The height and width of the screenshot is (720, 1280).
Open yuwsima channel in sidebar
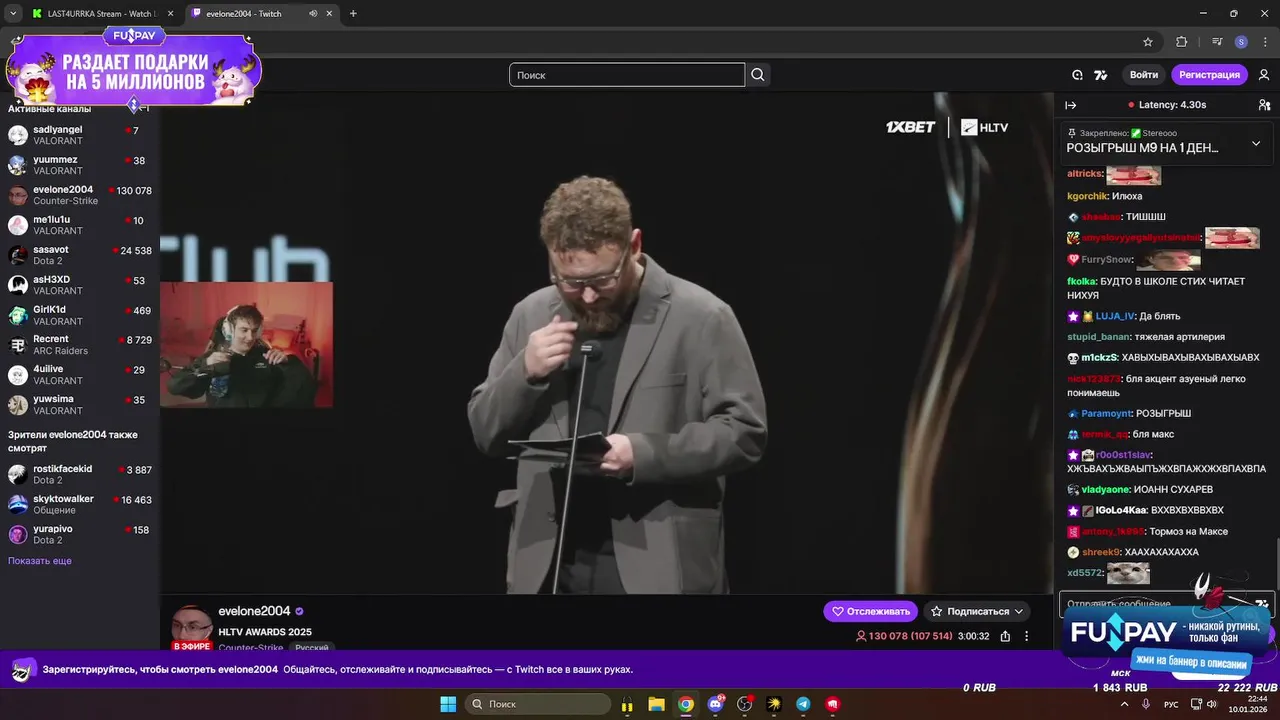coord(80,405)
